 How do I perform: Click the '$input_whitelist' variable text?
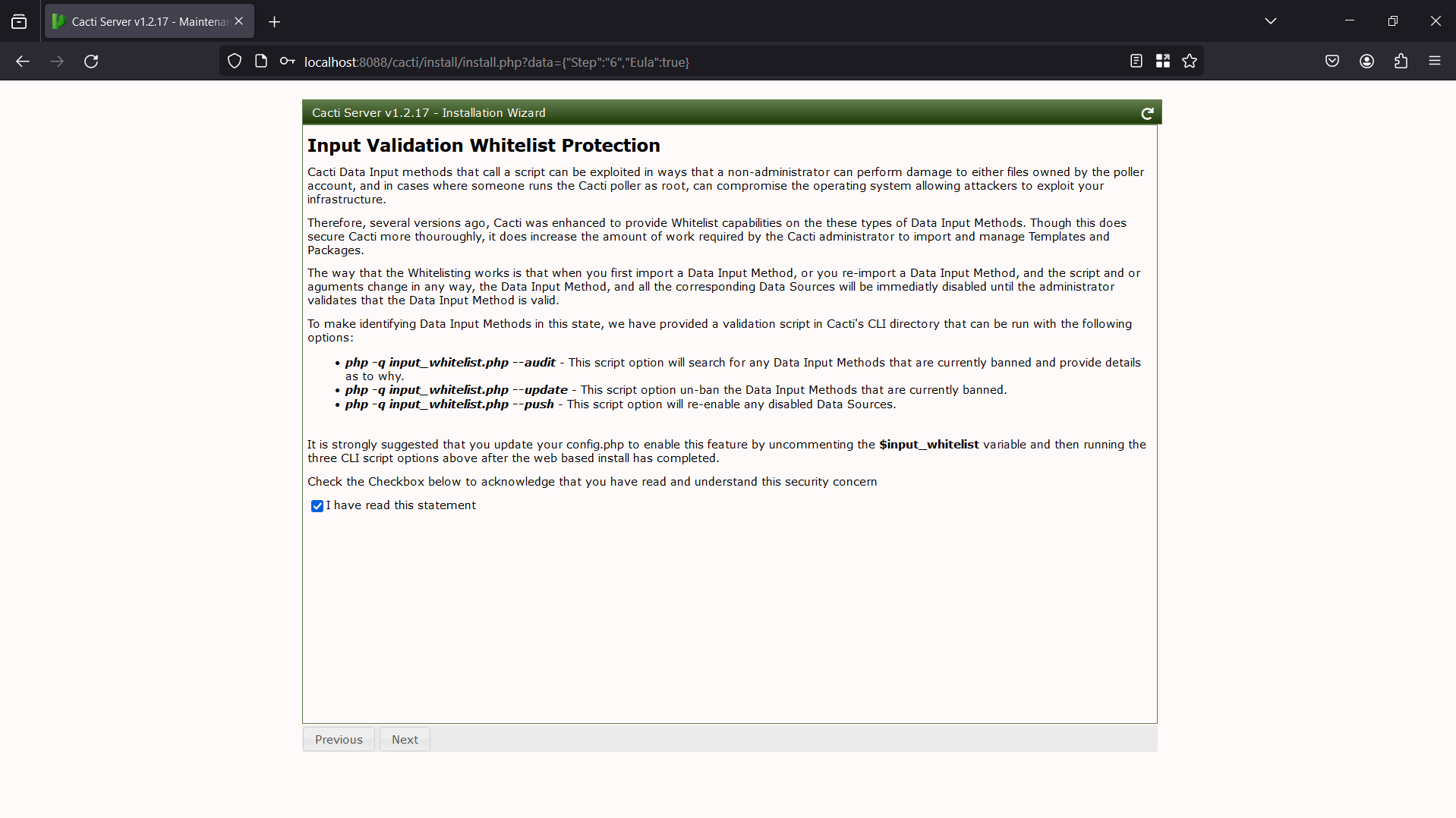(929, 445)
